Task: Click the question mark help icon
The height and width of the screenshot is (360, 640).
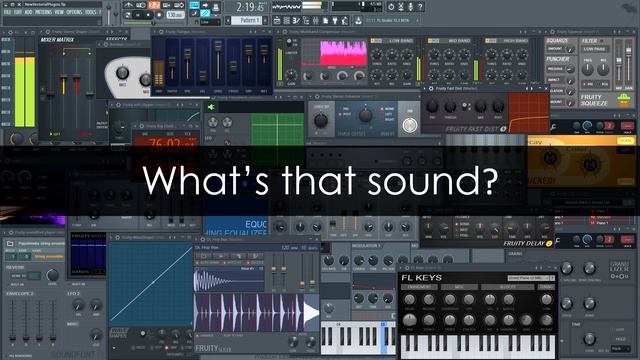Action: click(420, 7)
